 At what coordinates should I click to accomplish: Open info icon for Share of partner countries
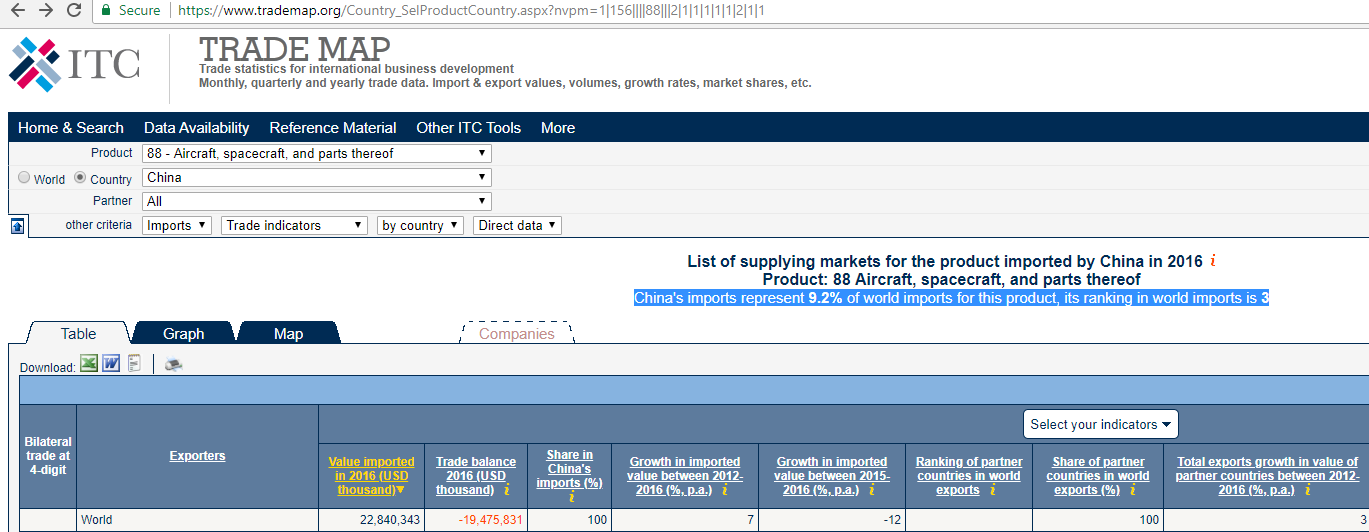point(1133,490)
